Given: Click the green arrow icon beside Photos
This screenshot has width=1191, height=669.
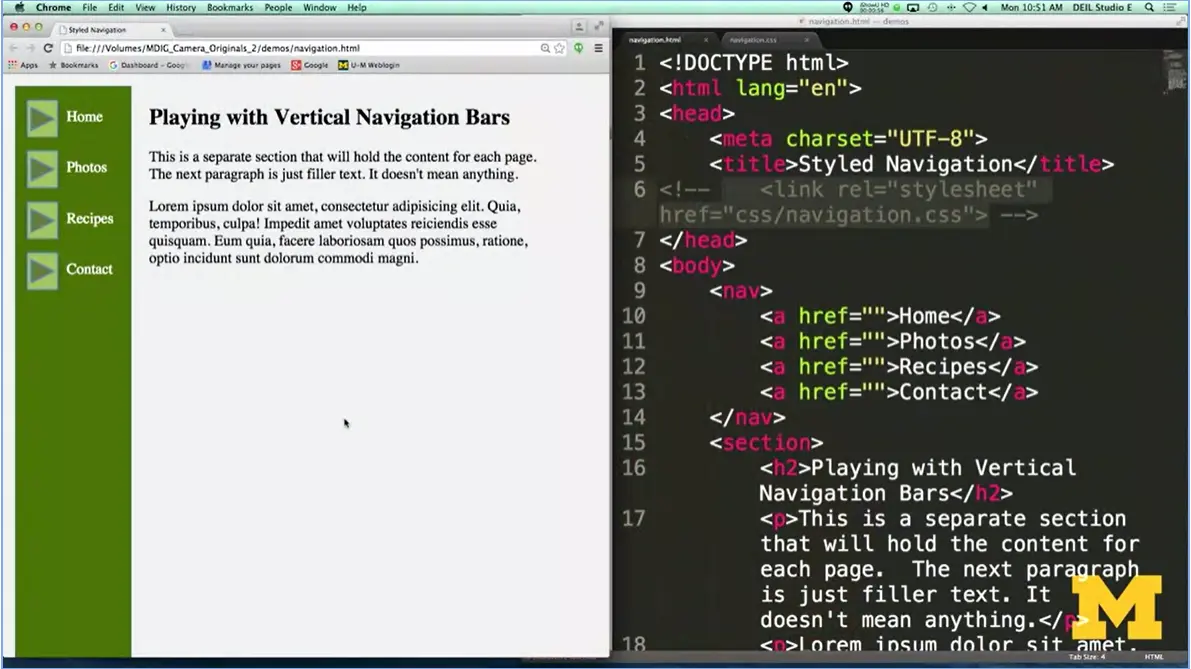Looking at the screenshot, I should [x=41, y=167].
